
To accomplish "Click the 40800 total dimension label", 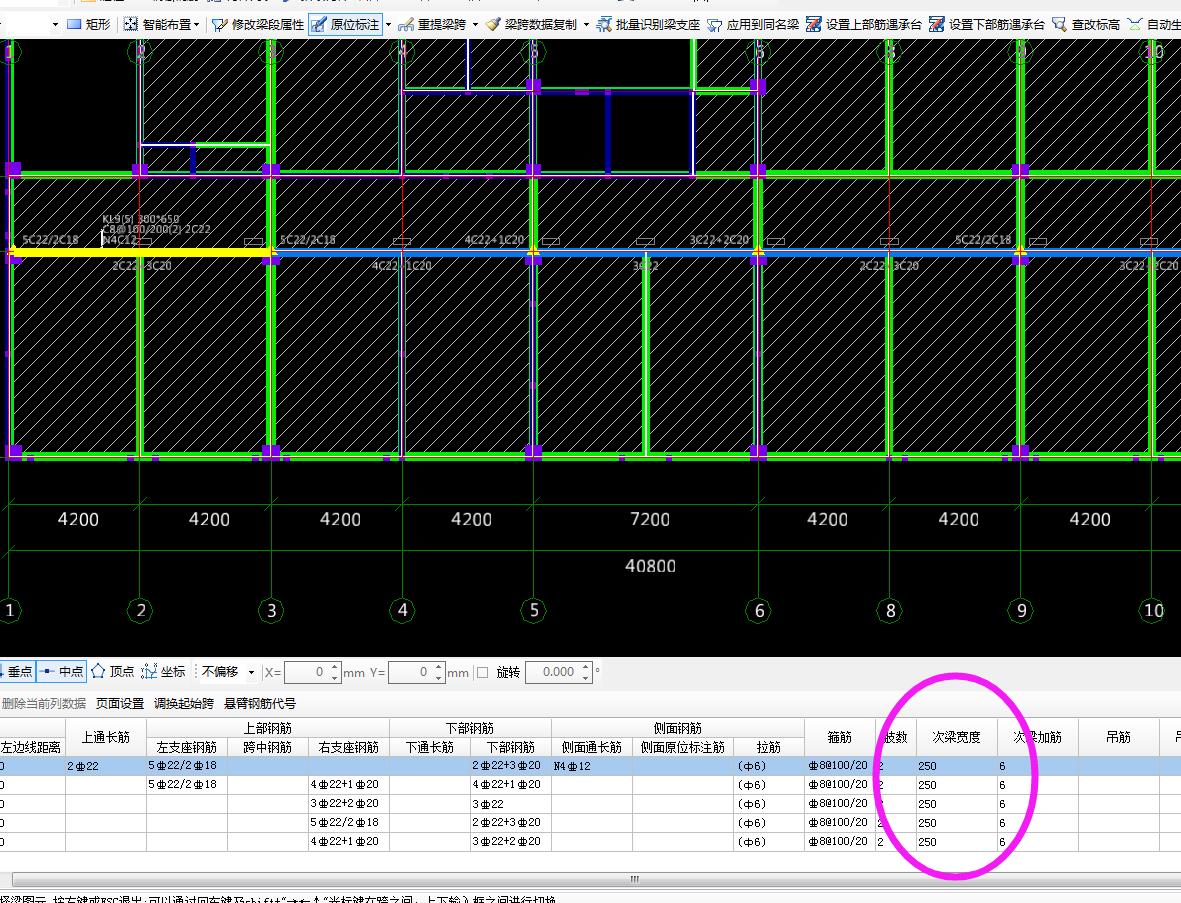I will (650, 566).
